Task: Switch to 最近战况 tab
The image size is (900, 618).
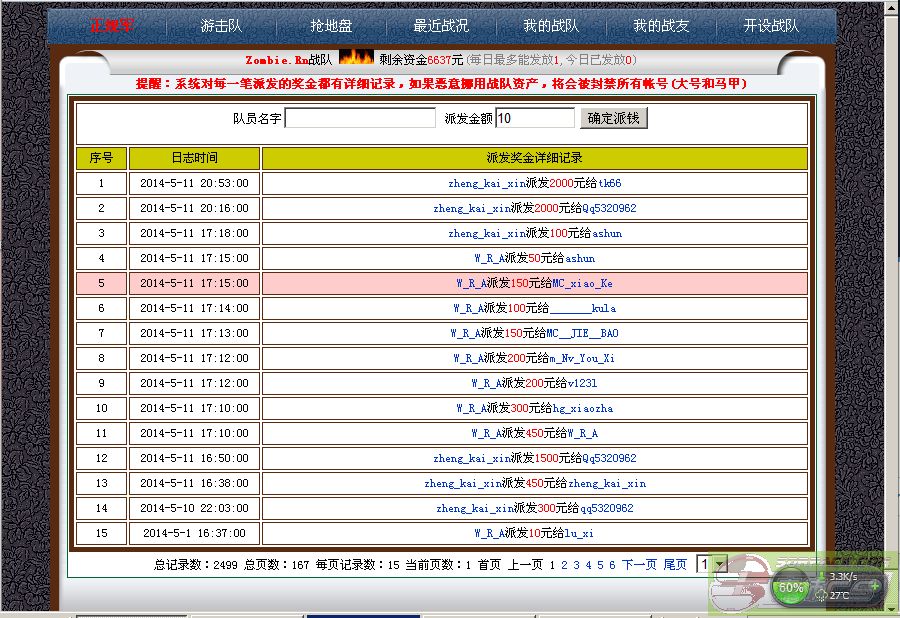Action: click(x=440, y=26)
